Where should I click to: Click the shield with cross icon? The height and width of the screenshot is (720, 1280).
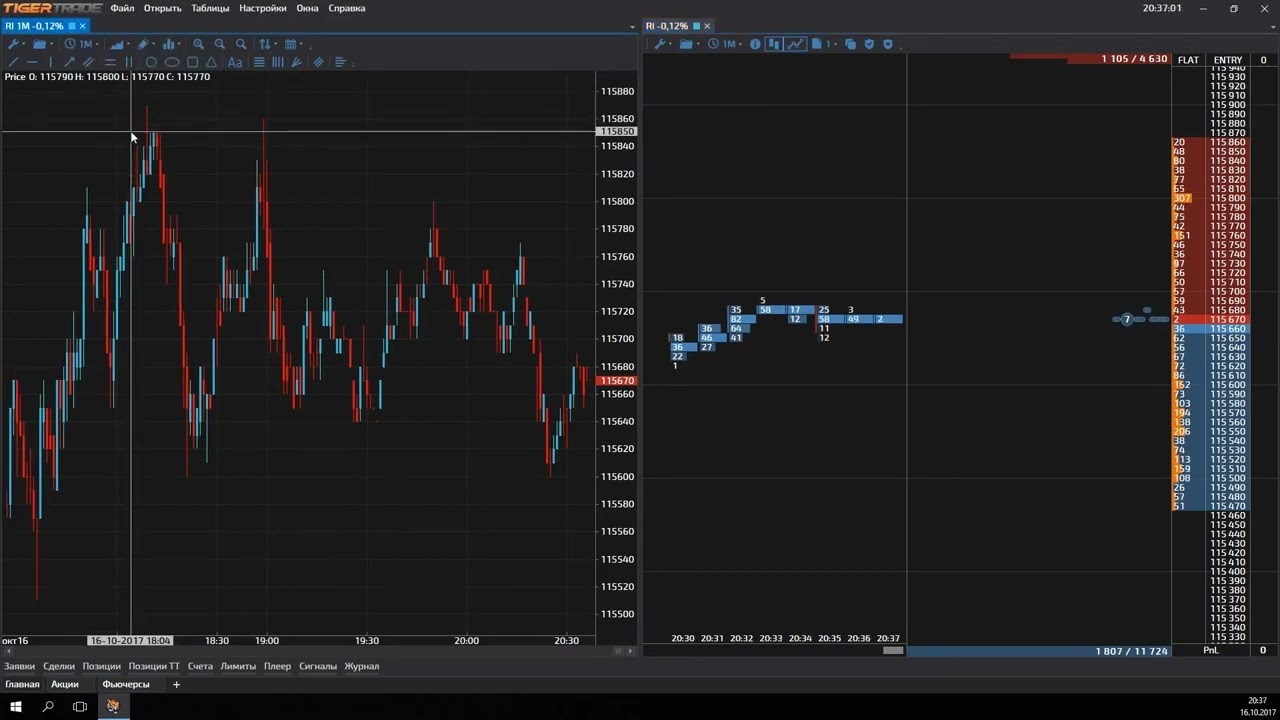[888, 44]
